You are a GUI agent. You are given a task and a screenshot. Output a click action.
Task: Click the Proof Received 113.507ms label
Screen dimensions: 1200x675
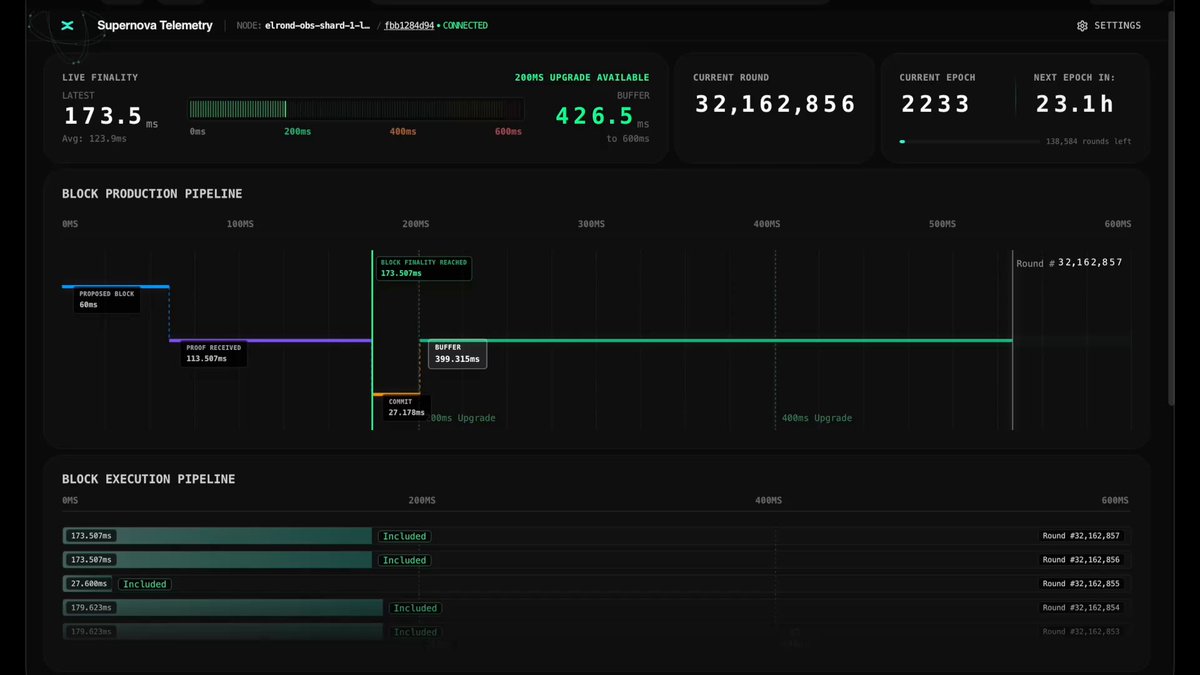214,353
